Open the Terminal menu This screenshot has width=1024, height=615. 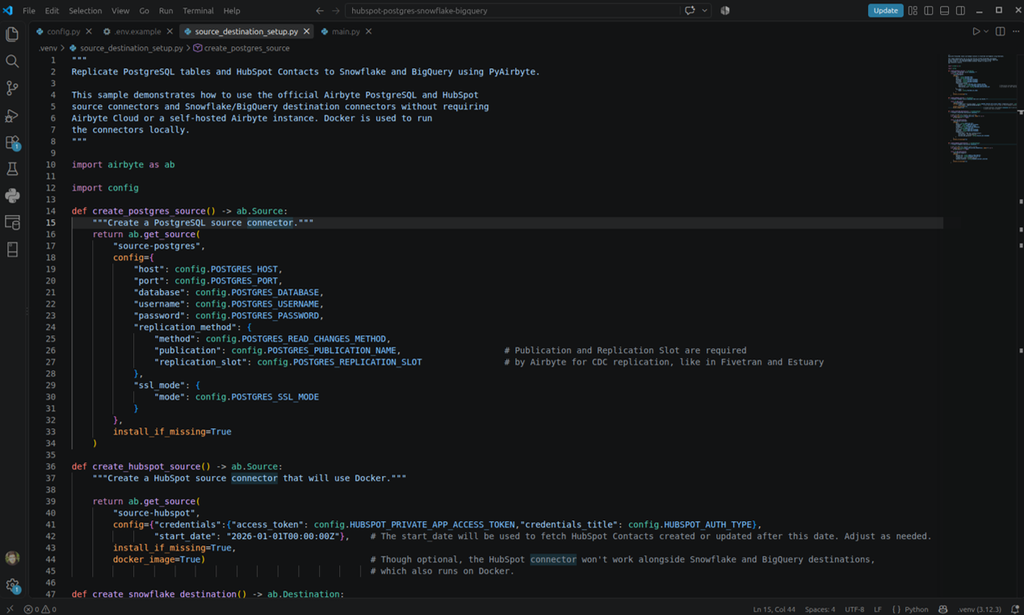pyautogui.click(x=198, y=10)
